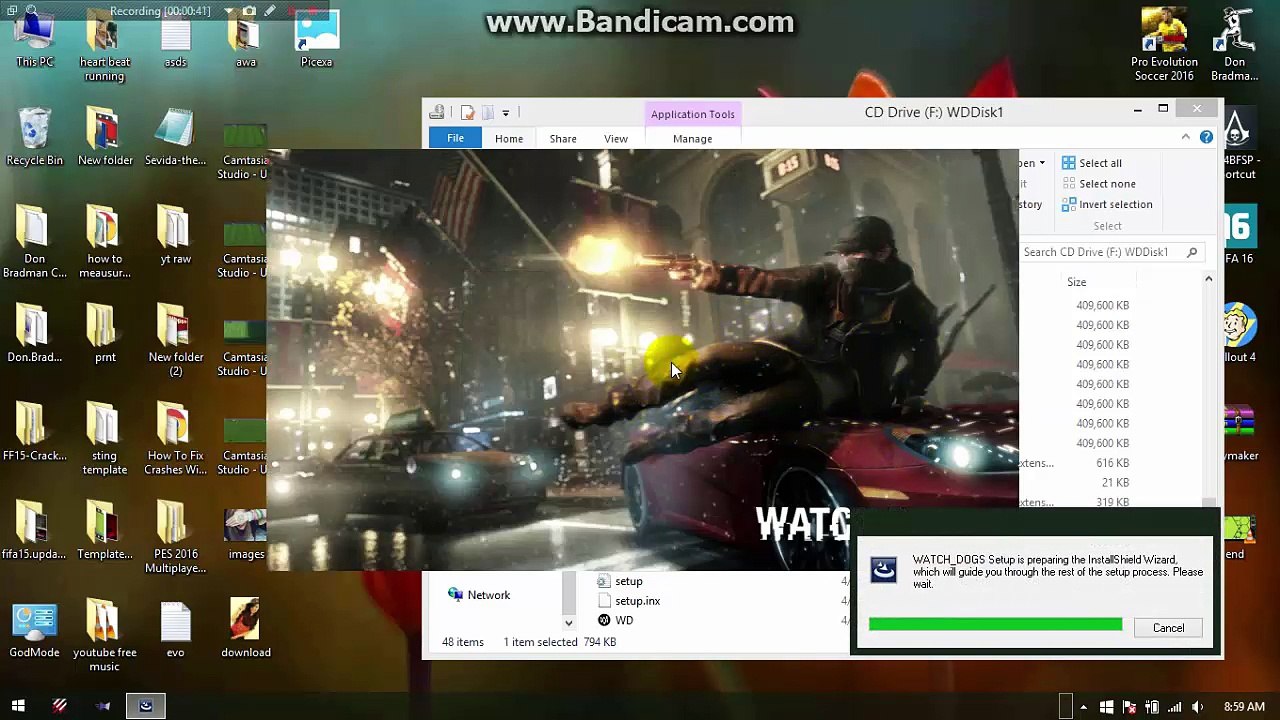Click the 616 KB size cell
This screenshot has width=1280, height=720.
click(x=1112, y=463)
